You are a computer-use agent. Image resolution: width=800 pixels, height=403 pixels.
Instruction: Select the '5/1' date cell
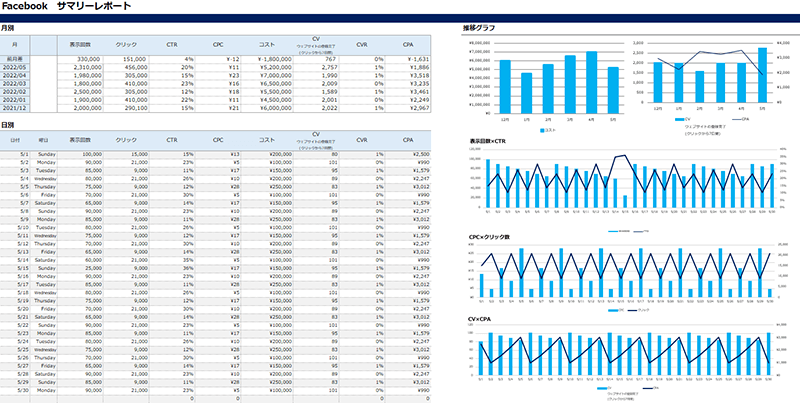coord(15,154)
